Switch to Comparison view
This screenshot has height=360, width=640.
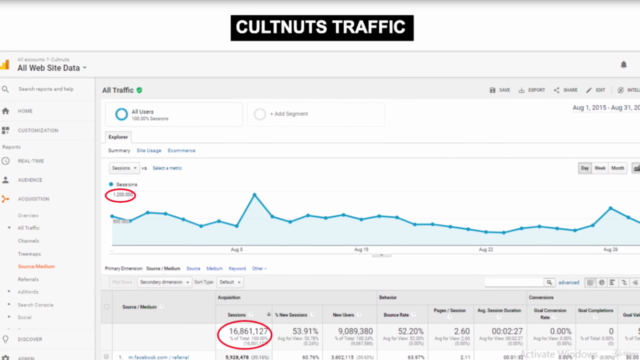point(624,282)
